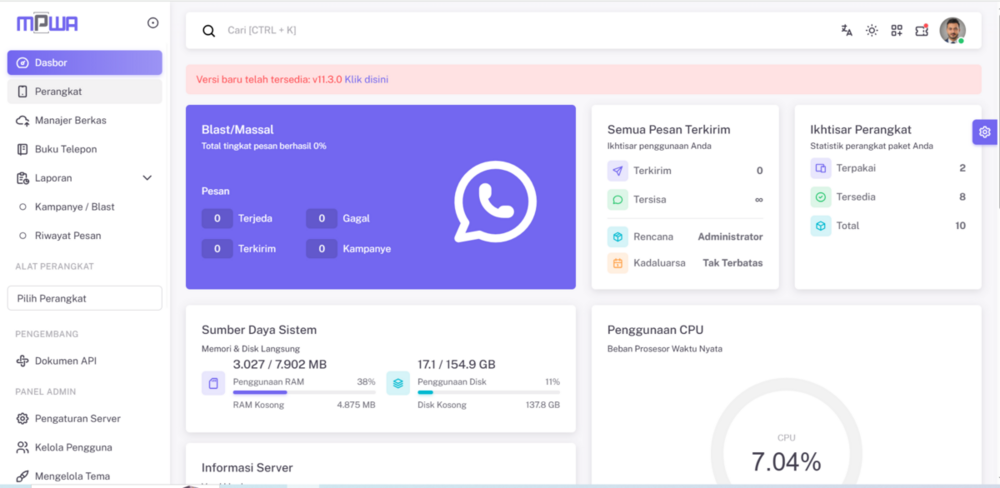Click the Tersisa chat bubble icon
This screenshot has height=488, width=1000.
coord(617,200)
